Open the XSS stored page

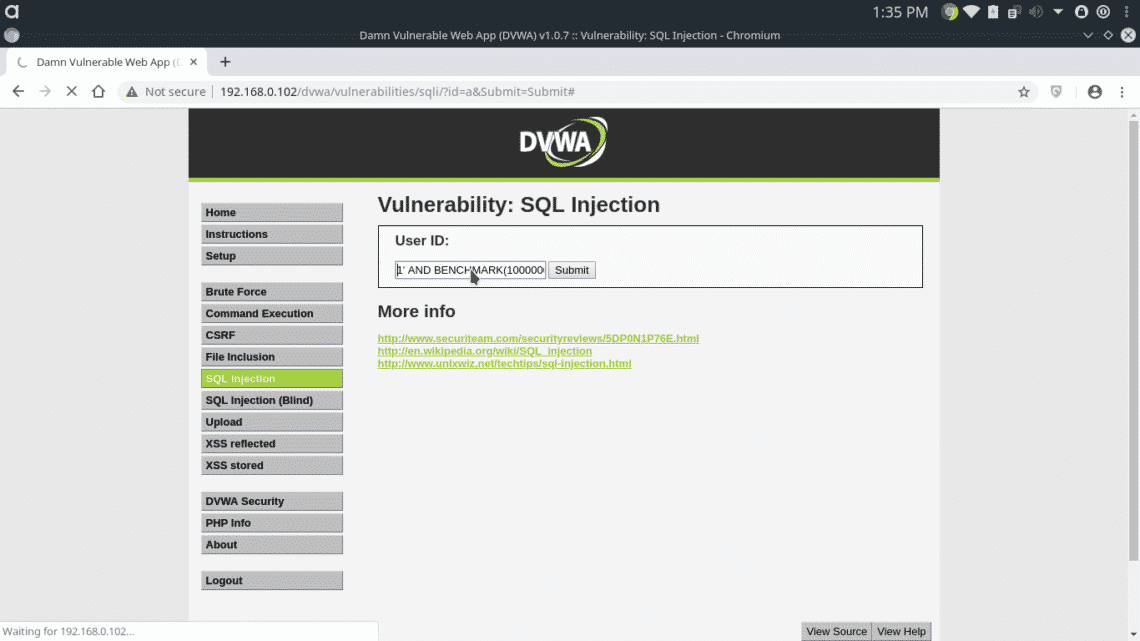pyautogui.click(x=272, y=465)
